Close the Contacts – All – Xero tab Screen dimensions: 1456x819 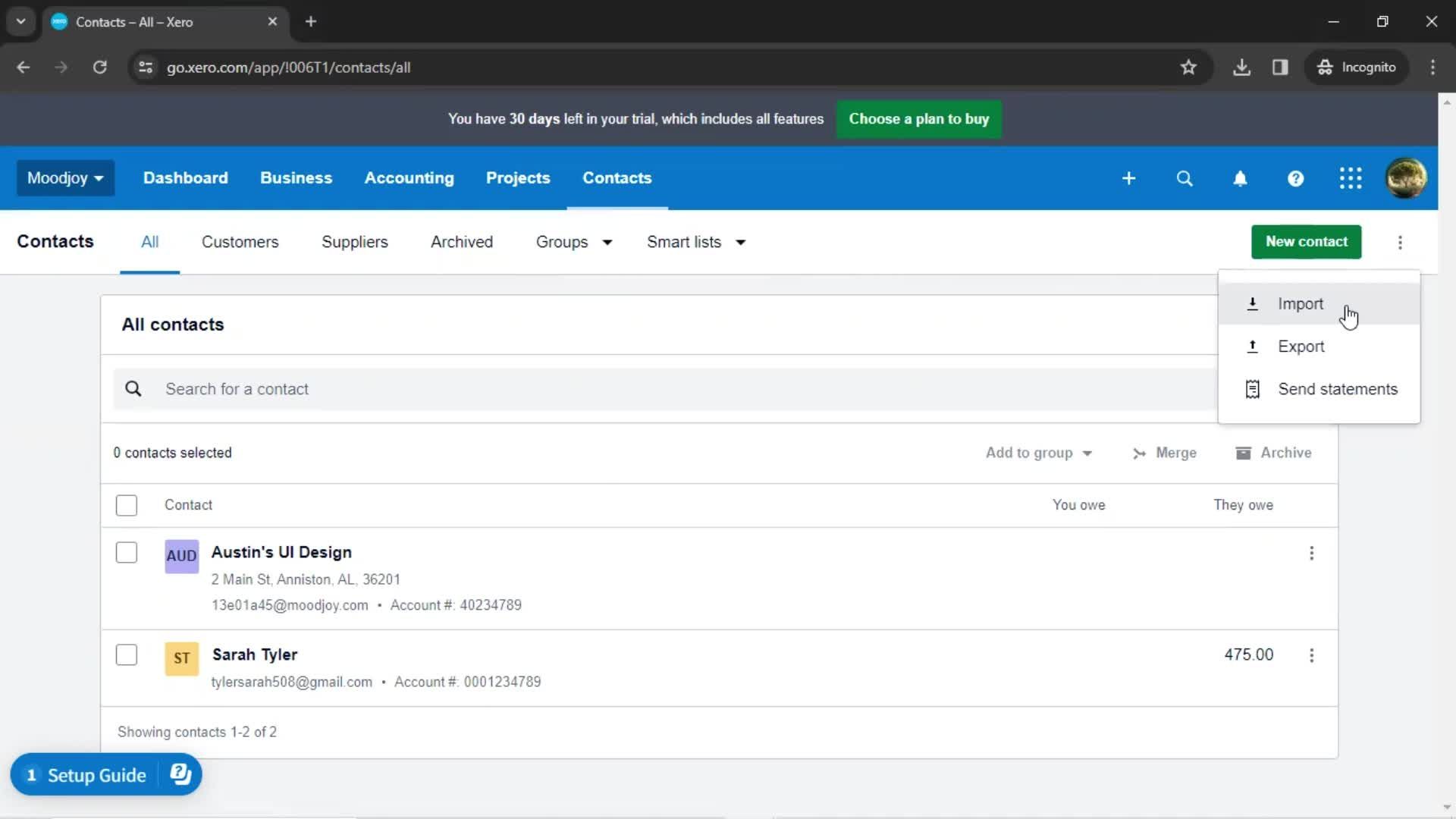(272, 21)
